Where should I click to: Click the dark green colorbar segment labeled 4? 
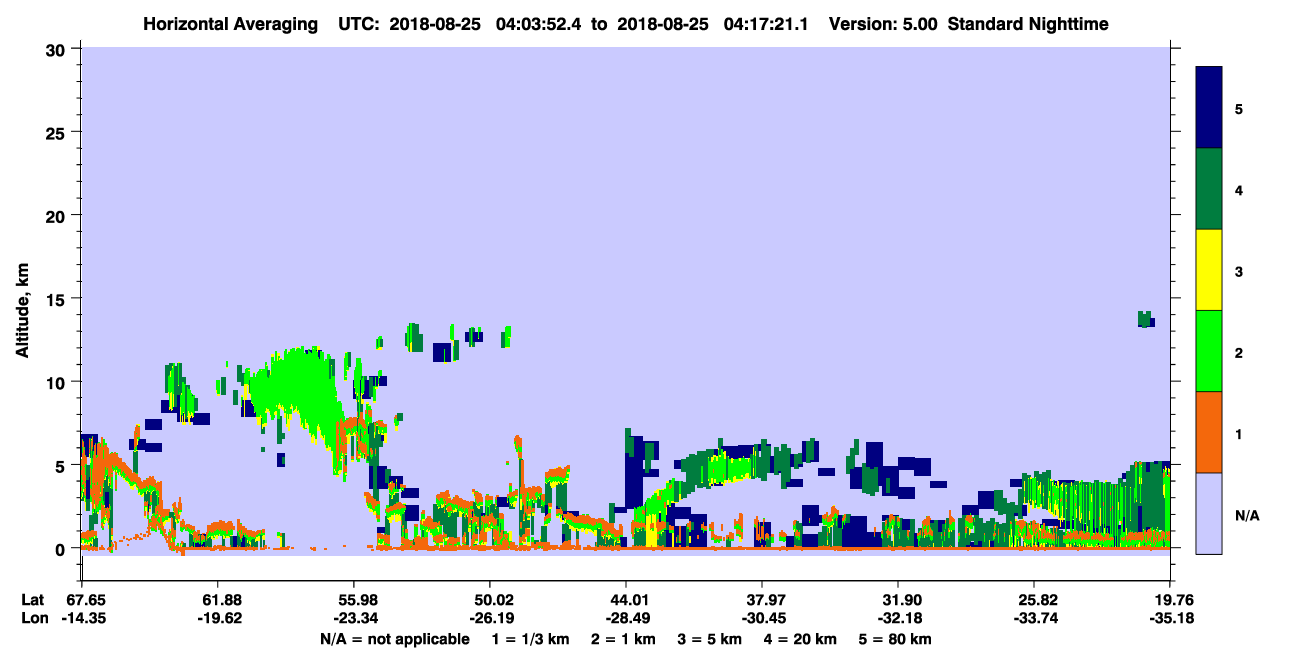tap(1209, 189)
